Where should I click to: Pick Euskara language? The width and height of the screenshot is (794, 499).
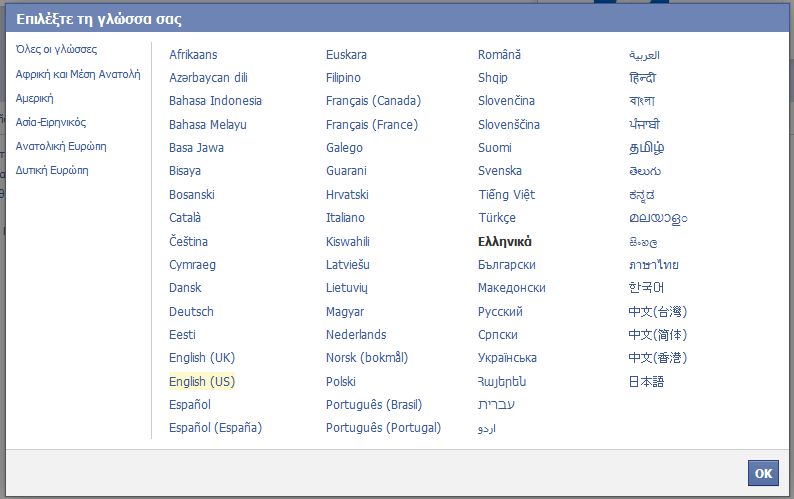click(346, 55)
